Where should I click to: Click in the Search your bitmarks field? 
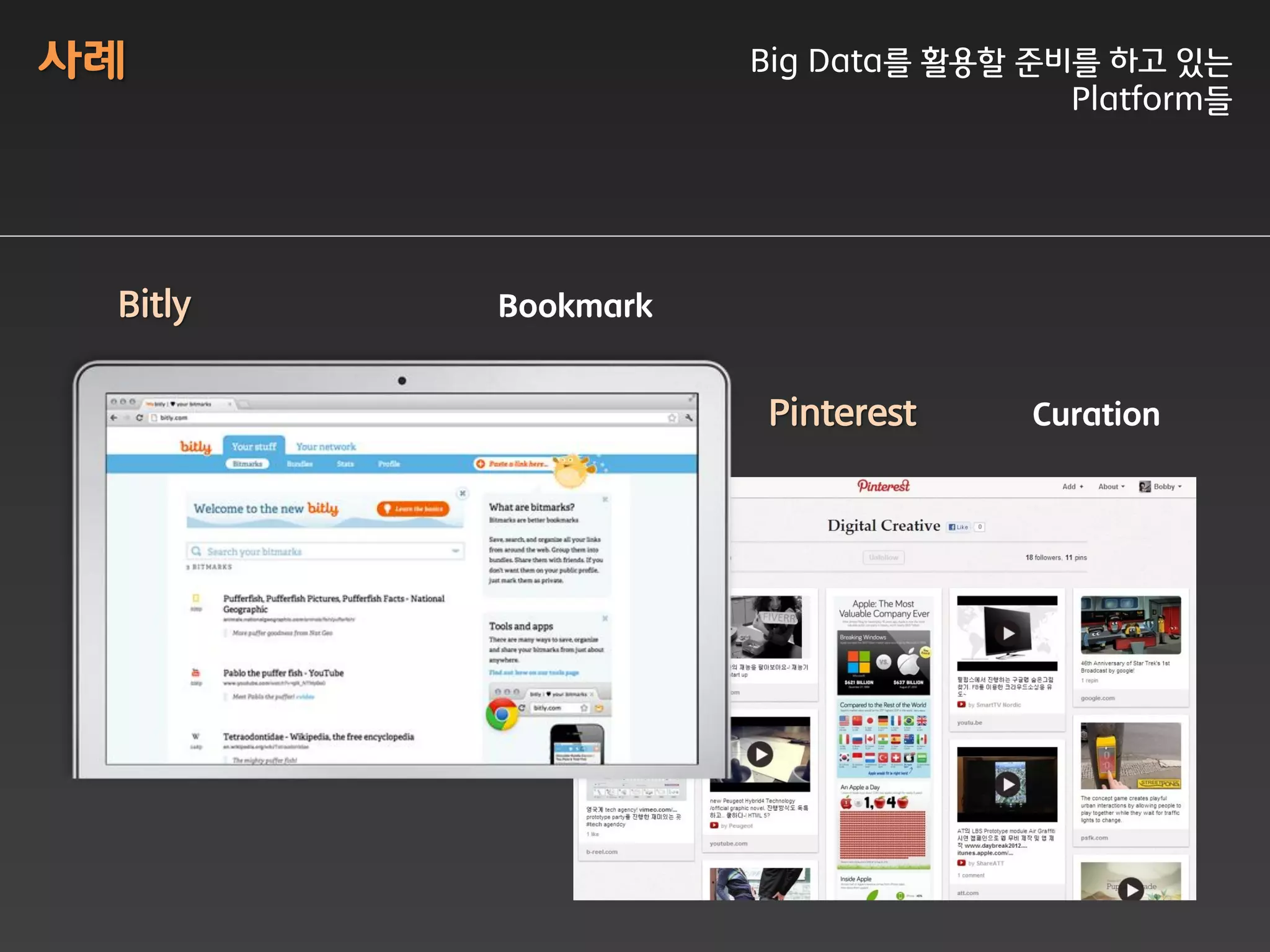325,551
